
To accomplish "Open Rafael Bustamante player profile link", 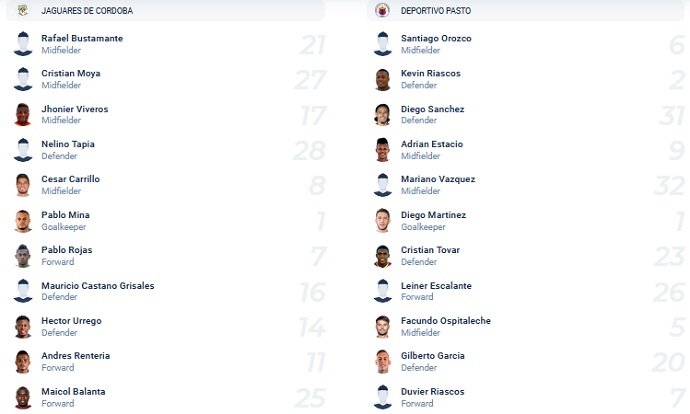I will click(82, 38).
